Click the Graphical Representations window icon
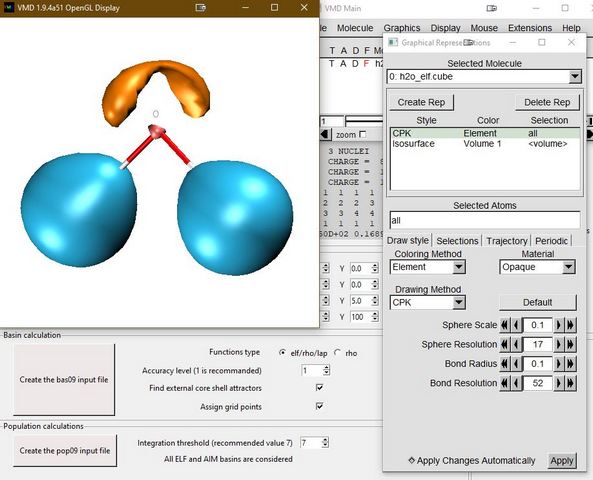The image size is (593, 480). [x=393, y=43]
